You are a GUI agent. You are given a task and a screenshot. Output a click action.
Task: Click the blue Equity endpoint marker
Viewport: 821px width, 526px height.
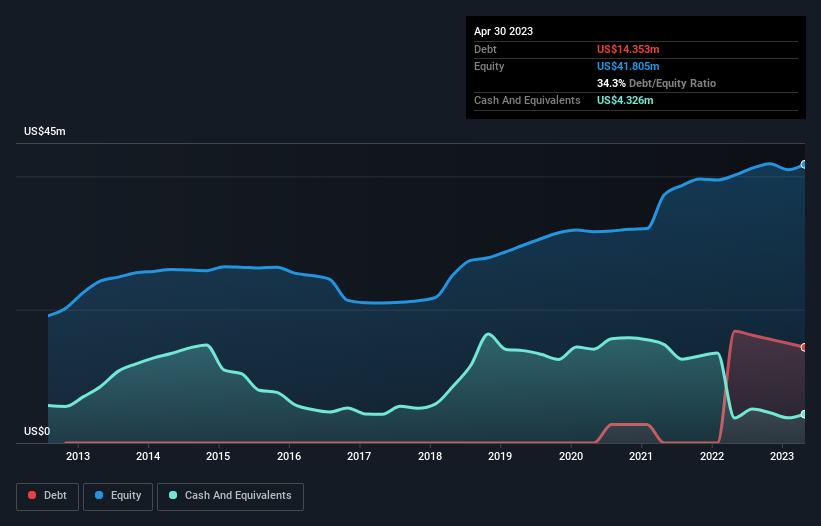804,164
